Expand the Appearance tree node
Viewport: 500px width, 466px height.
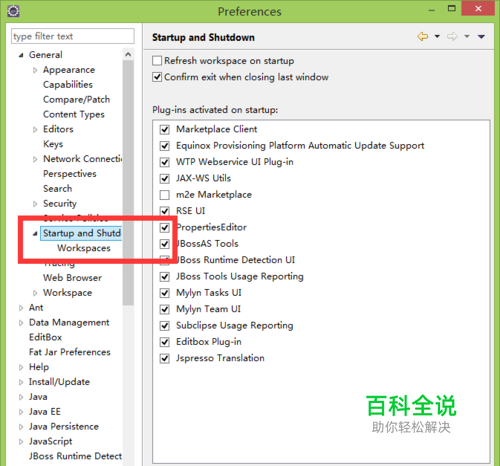[x=35, y=70]
